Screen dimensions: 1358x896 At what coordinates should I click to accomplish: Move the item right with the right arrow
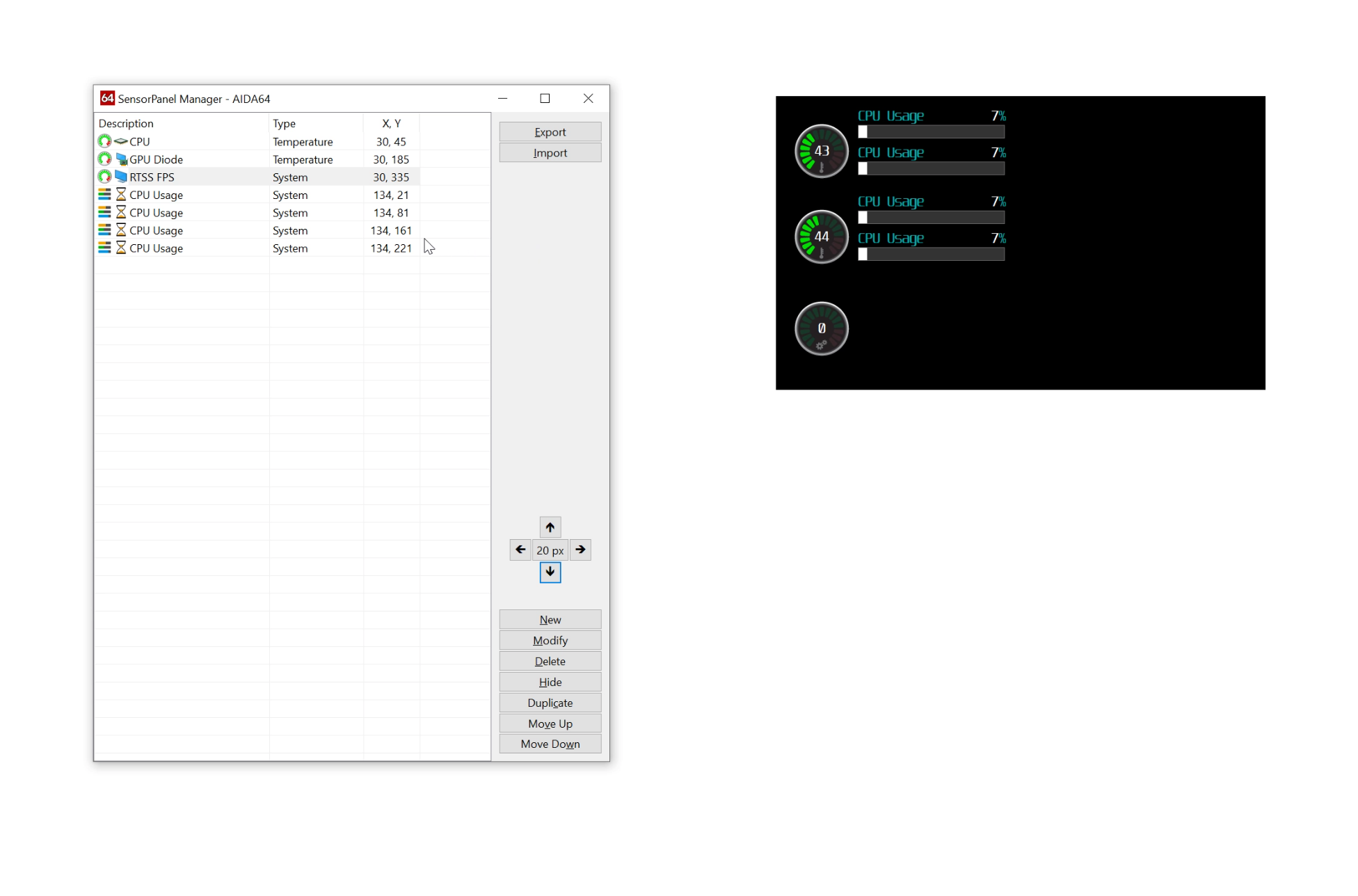(580, 550)
